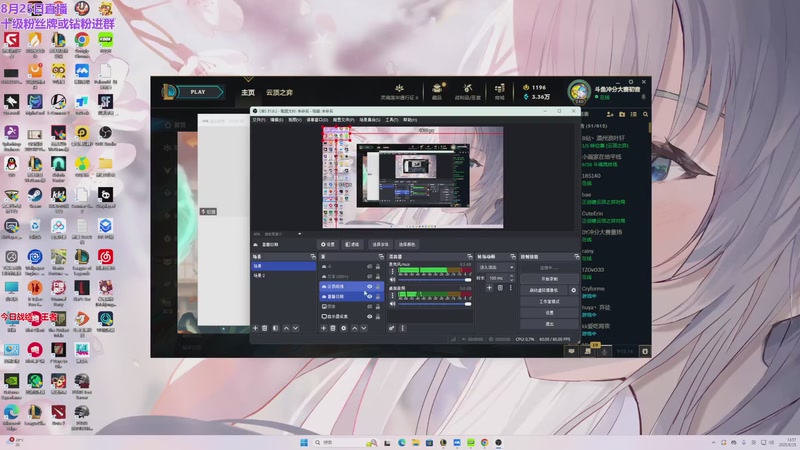This screenshot has height=450, width=800.
Task: Move source down with Sources panel down arrow
Action: [x=364, y=328]
